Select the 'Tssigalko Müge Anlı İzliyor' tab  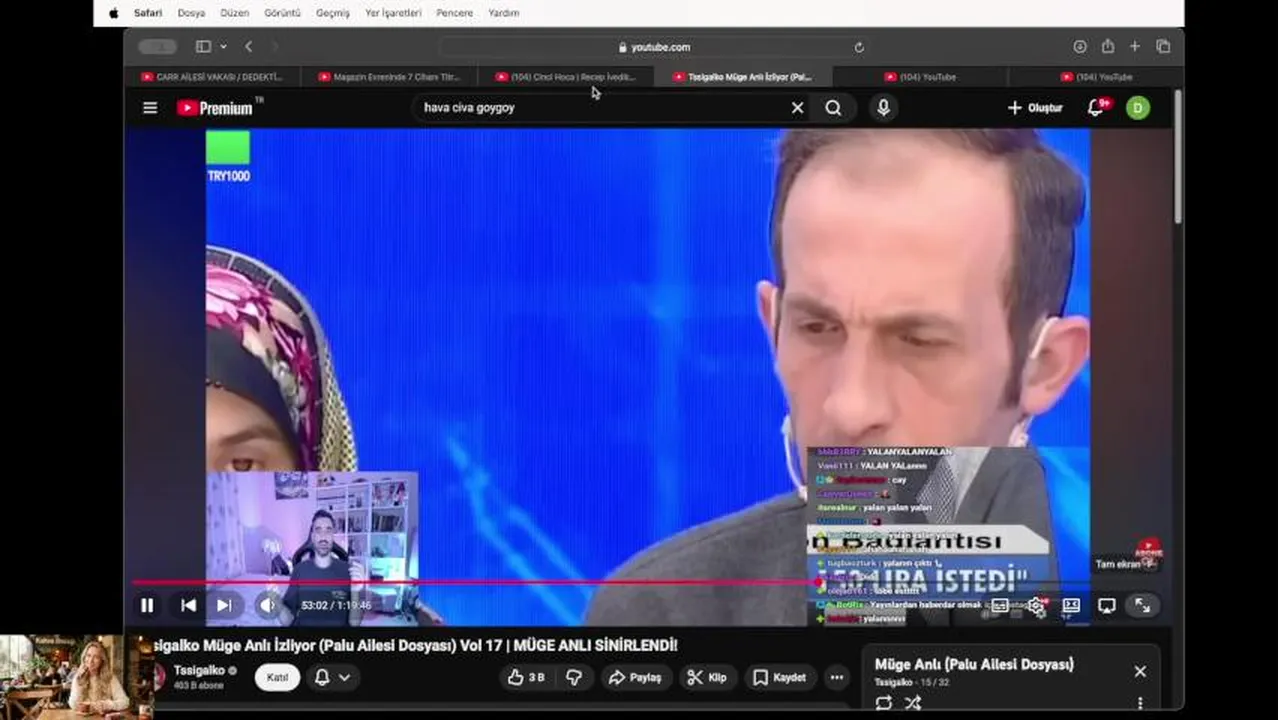743,77
